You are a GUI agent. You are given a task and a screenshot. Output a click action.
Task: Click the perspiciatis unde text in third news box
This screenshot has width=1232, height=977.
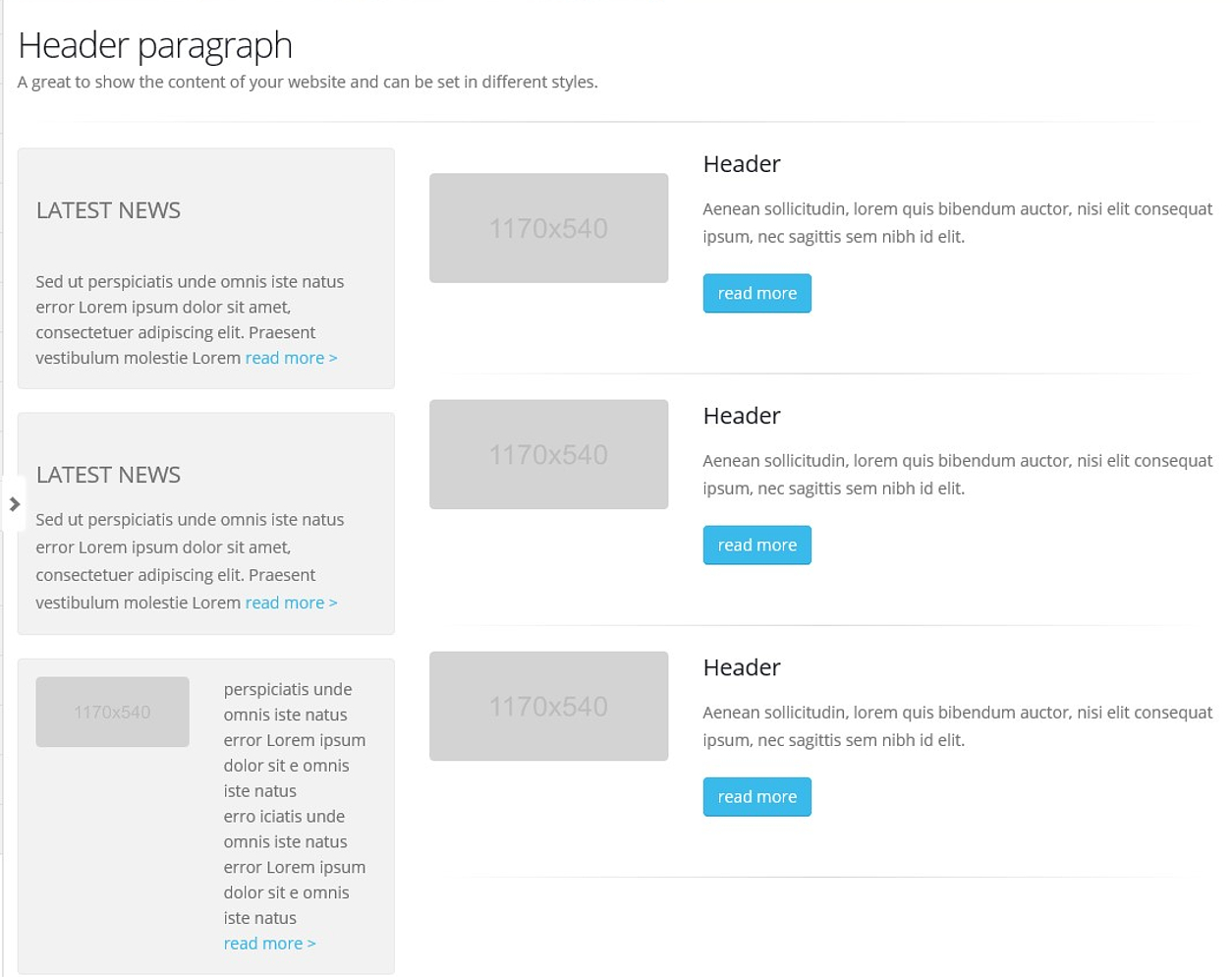(x=288, y=689)
